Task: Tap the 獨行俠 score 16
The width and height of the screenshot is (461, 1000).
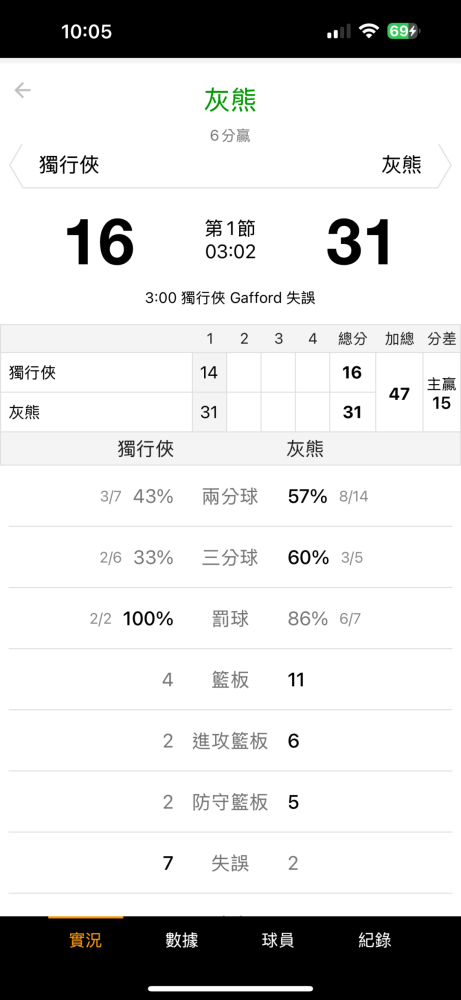Action: 100,242
